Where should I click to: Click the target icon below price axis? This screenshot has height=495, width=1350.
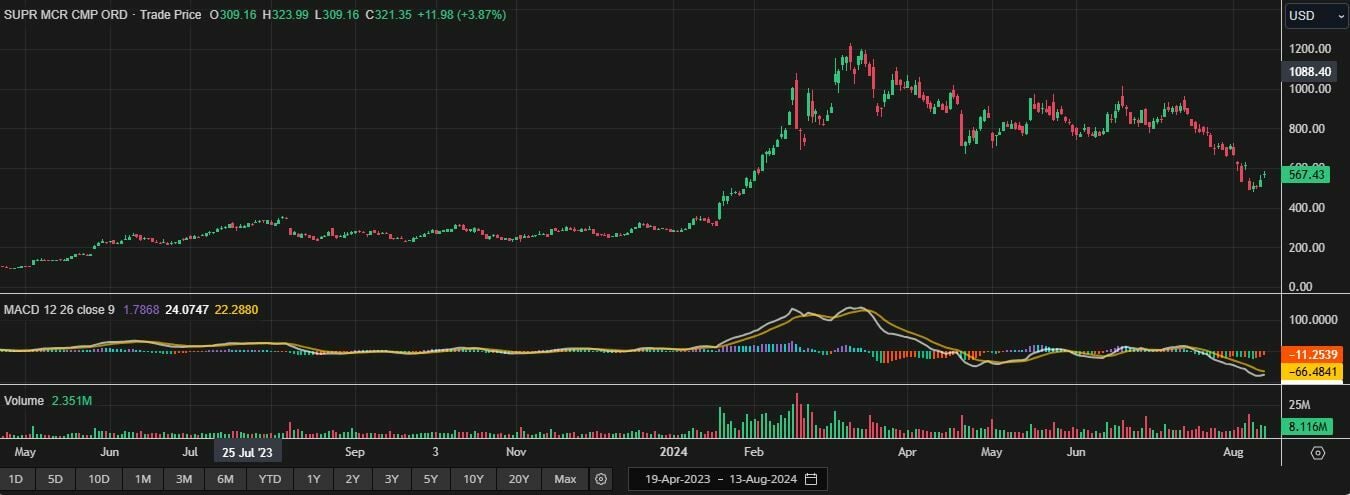[1317, 453]
